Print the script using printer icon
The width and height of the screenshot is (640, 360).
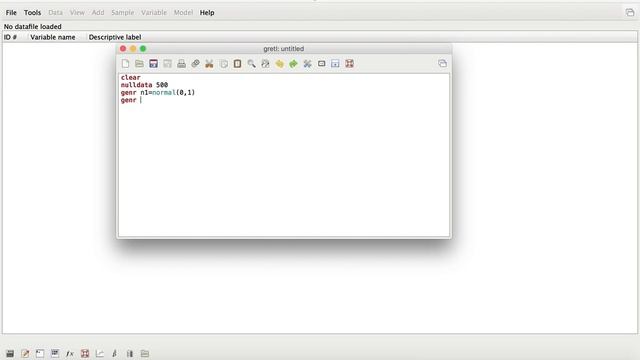[181, 64]
